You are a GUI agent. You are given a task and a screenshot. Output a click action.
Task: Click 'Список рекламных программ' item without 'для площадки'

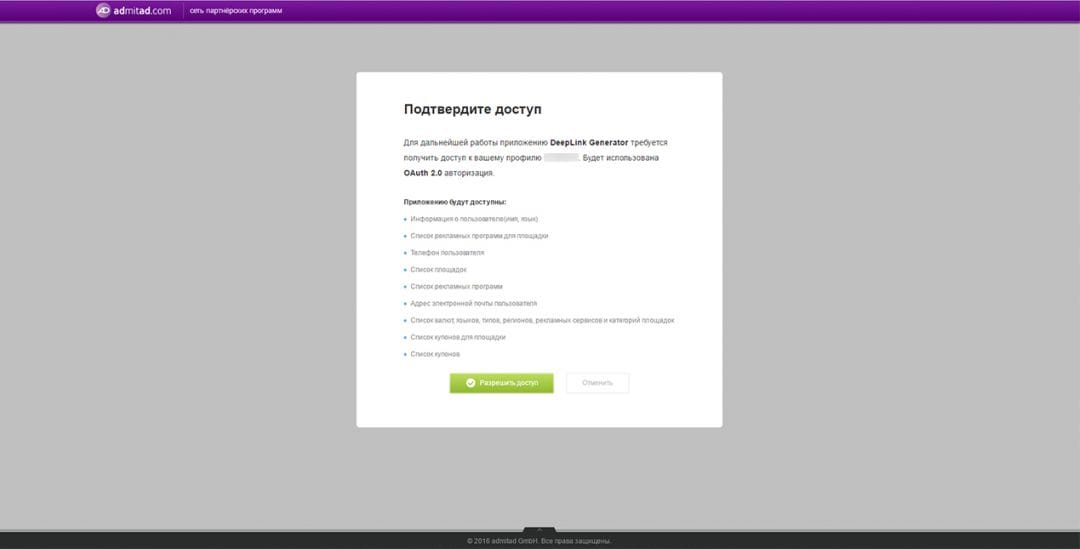457,287
